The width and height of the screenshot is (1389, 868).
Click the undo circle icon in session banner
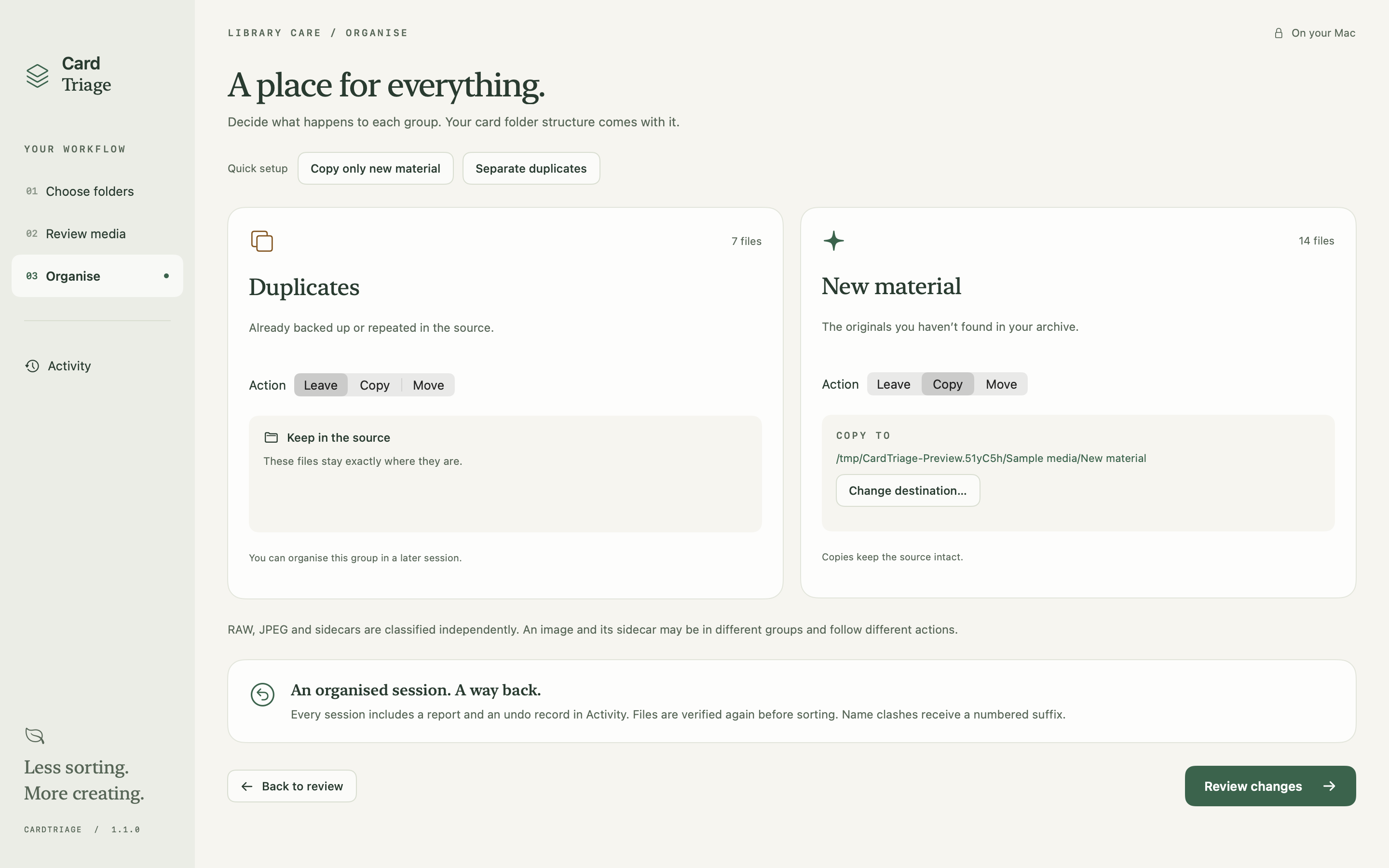[x=262, y=694]
